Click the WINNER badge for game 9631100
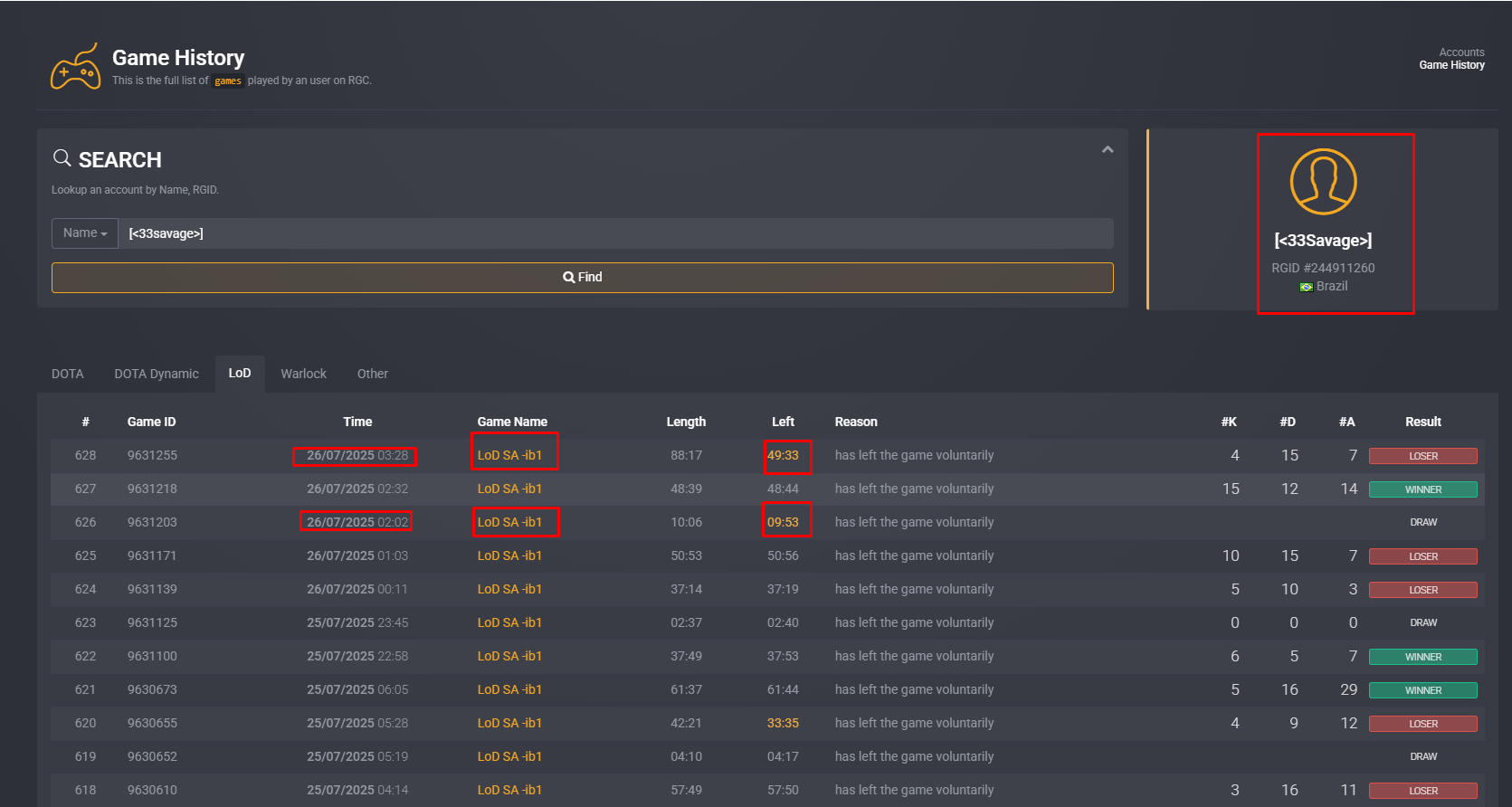 (x=1423, y=657)
